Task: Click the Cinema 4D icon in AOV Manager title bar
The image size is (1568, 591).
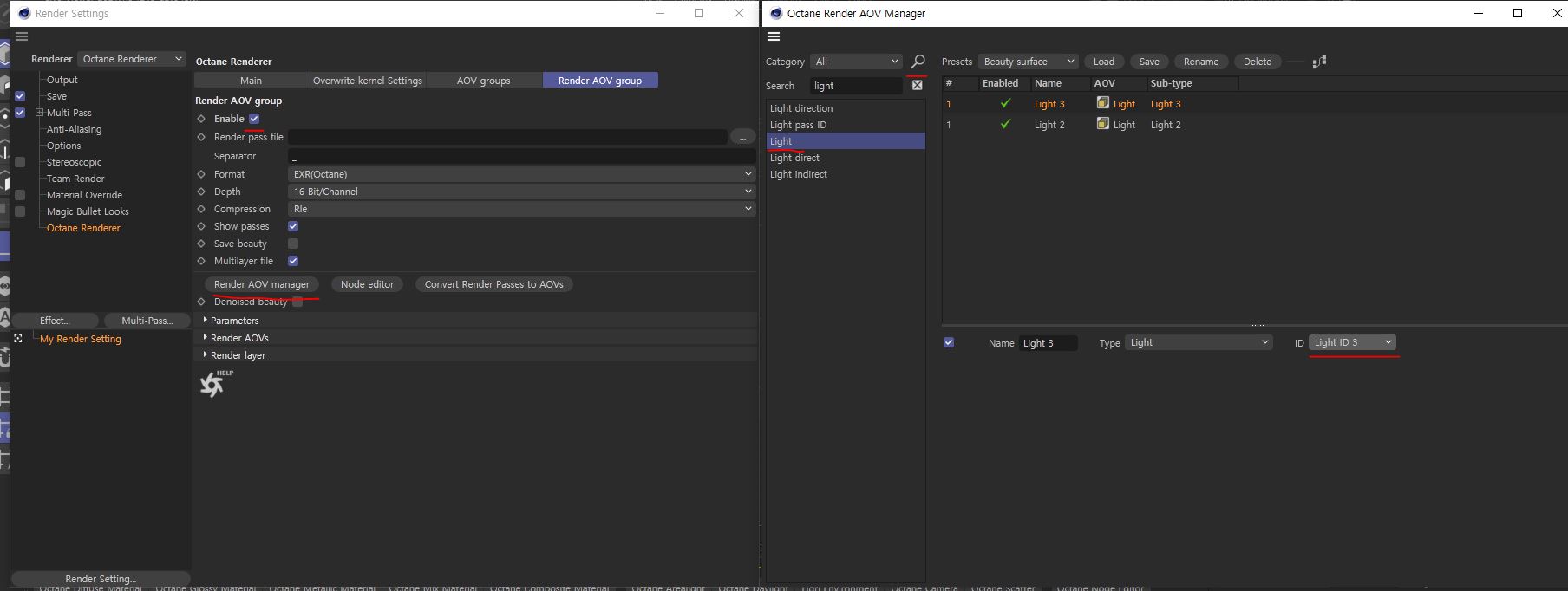Action: tap(776, 13)
